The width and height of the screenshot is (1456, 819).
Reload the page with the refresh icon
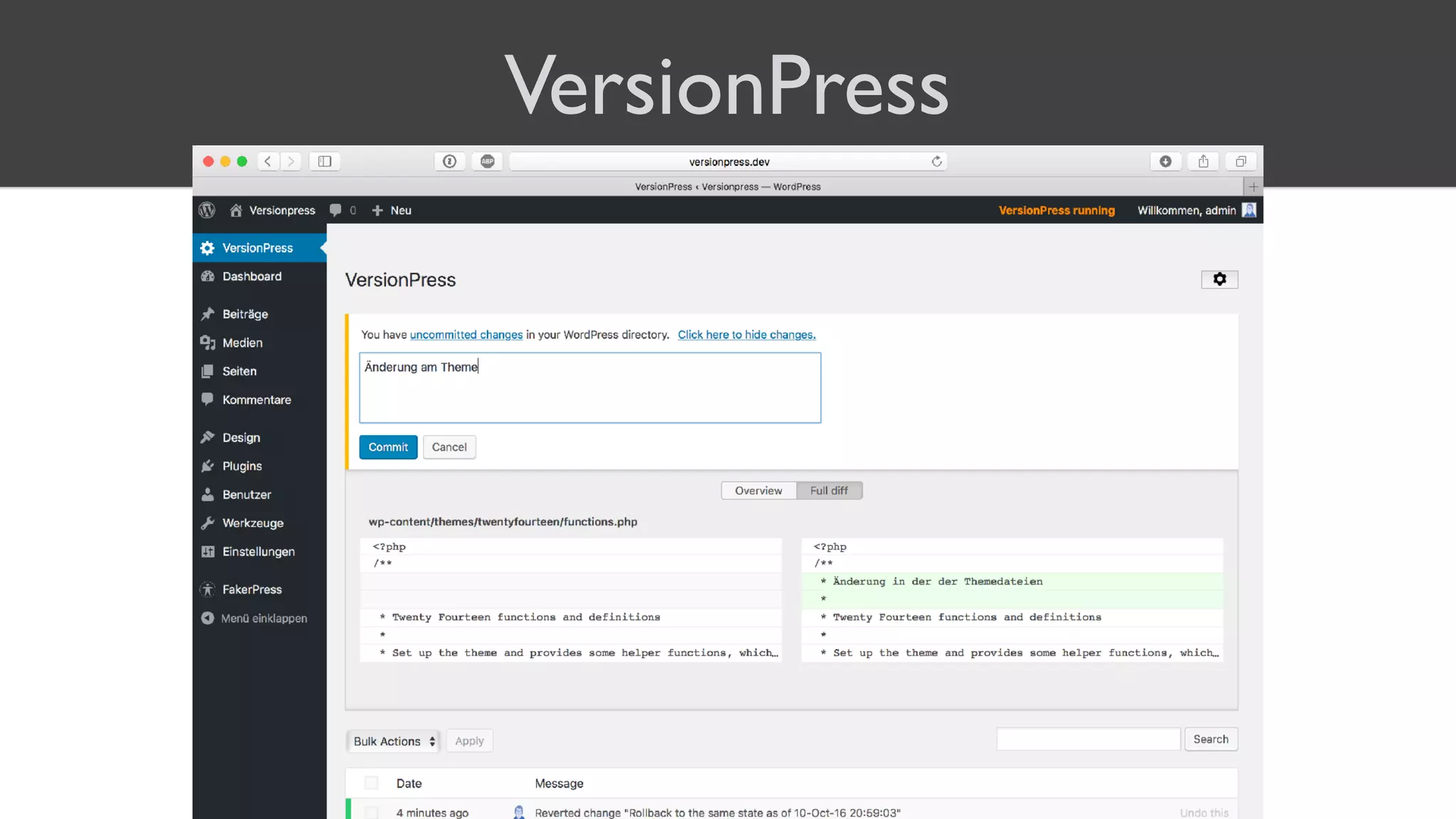click(x=936, y=161)
